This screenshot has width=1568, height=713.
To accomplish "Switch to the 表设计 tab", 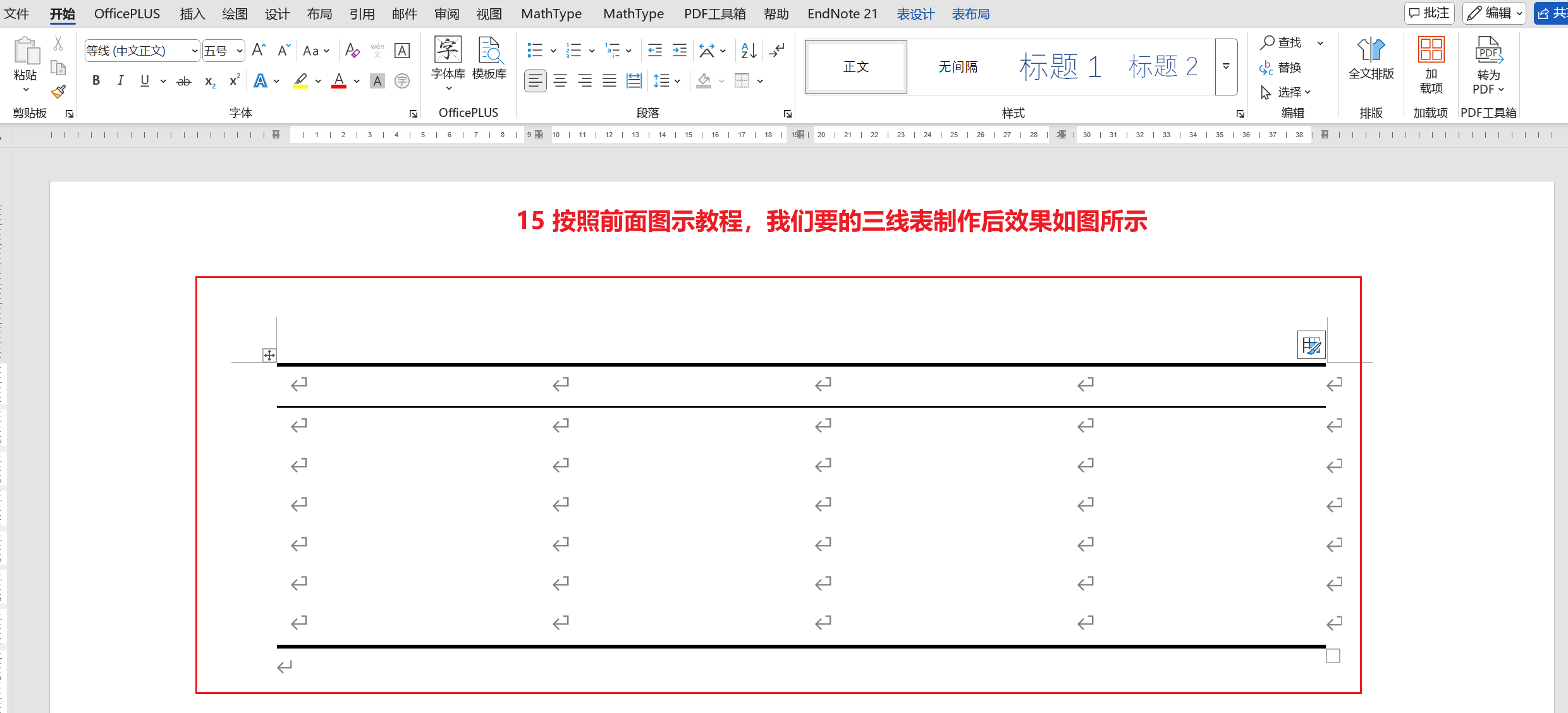I will 915,14.
